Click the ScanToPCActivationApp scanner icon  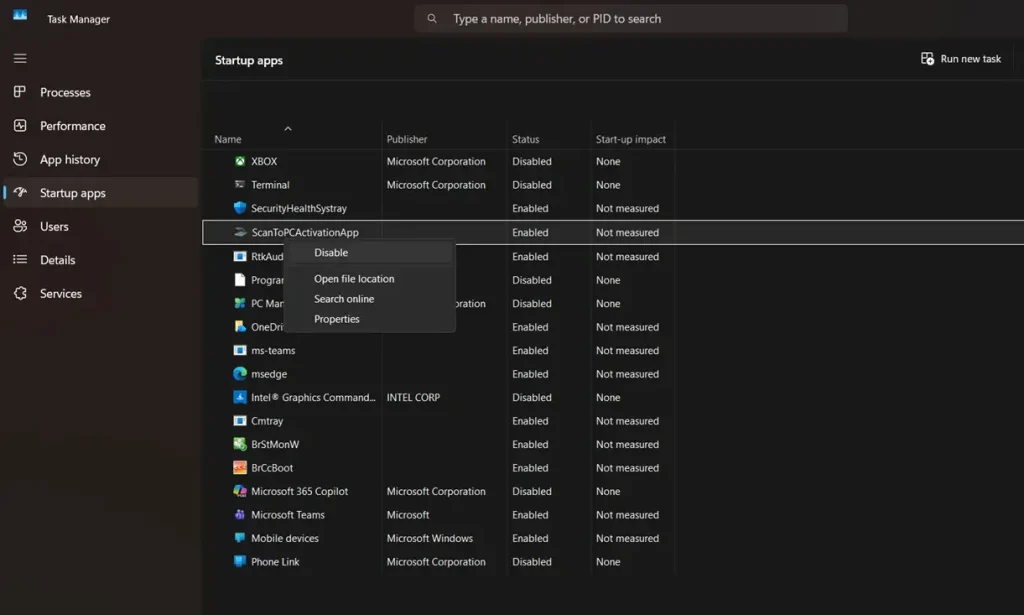click(x=240, y=232)
